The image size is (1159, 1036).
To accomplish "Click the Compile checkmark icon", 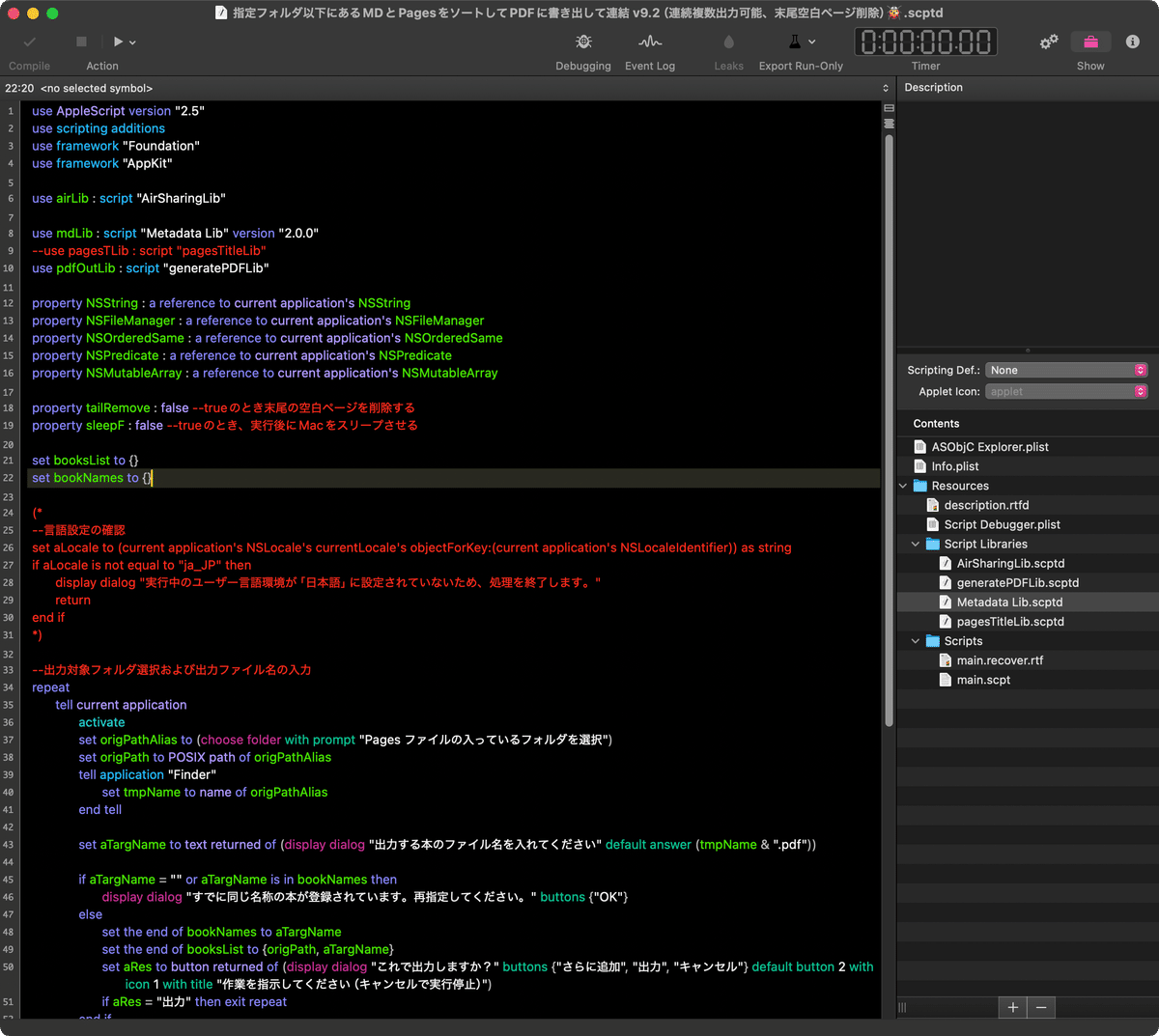I will coord(29,42).
